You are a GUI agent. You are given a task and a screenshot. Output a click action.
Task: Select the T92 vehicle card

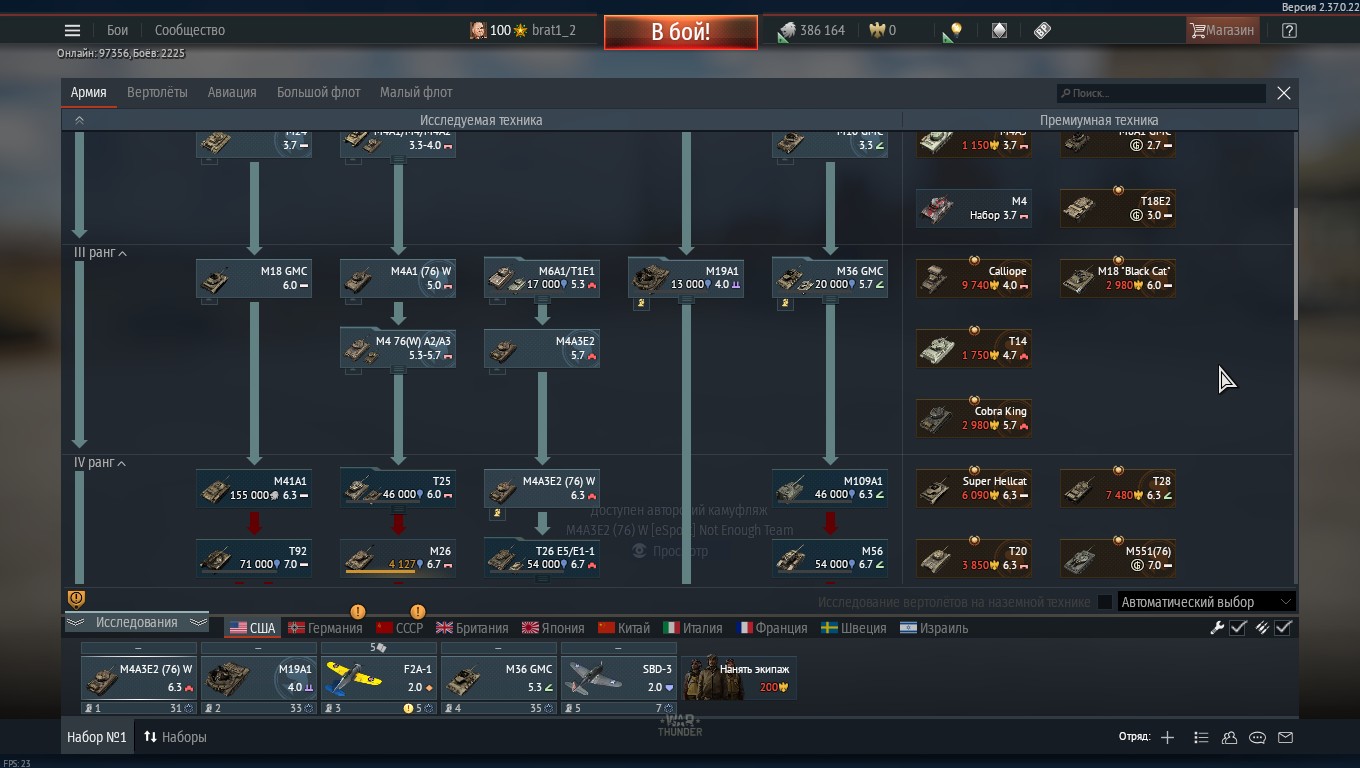[x=254, y=558]
